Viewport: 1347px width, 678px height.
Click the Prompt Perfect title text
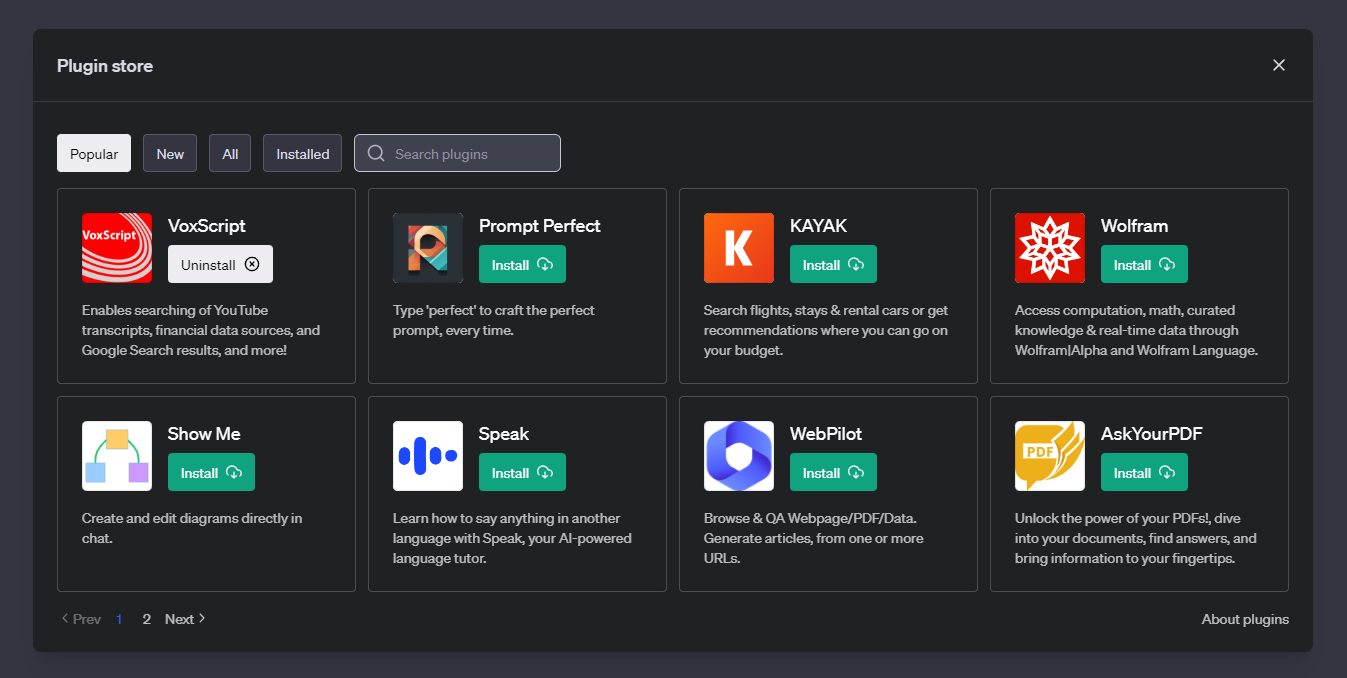pyautogui.click(x=540, y=226)
